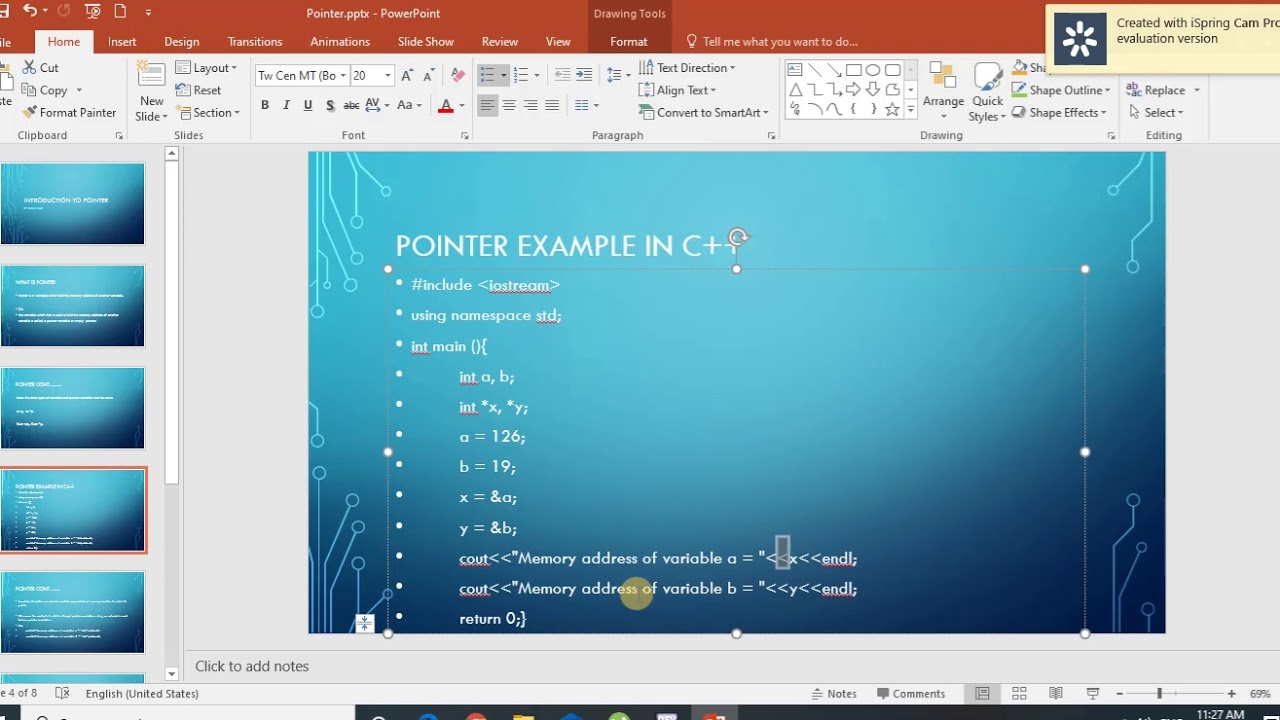This screenshot has width=1280, height=720.
Task: Open Reading View
Action: pos(1055,693)
